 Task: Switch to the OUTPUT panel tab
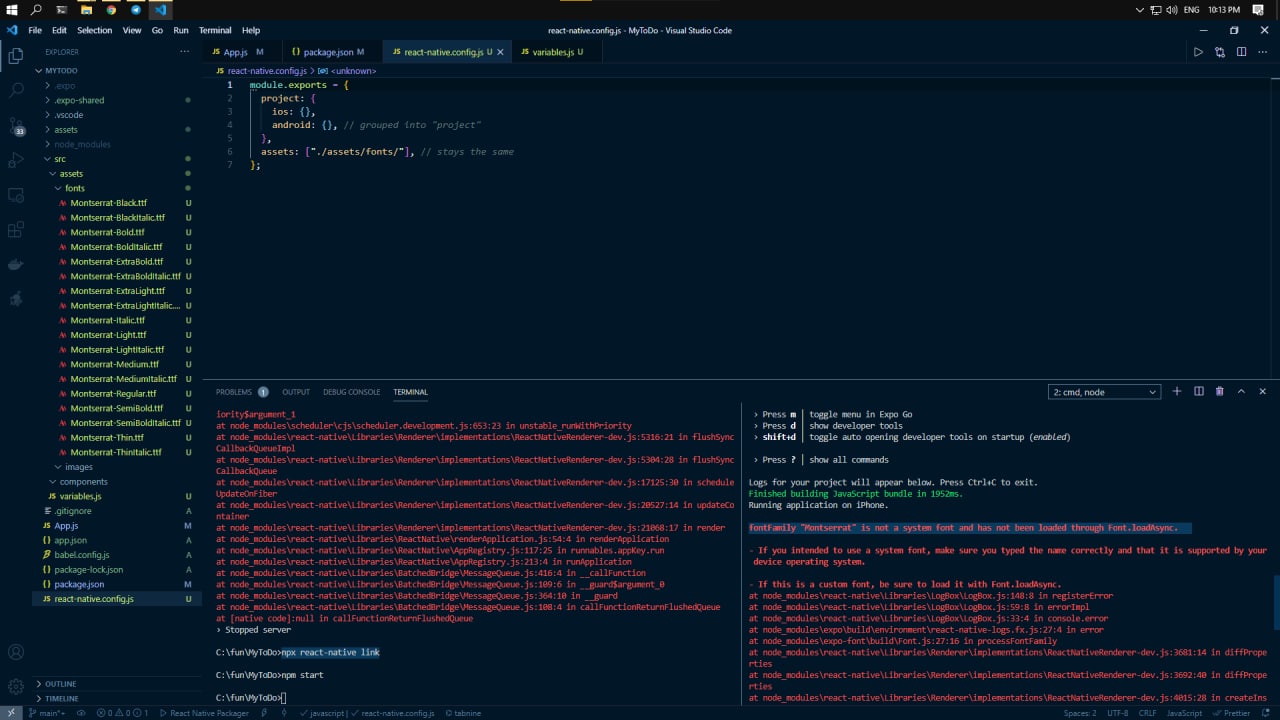(x=296, y=392)
